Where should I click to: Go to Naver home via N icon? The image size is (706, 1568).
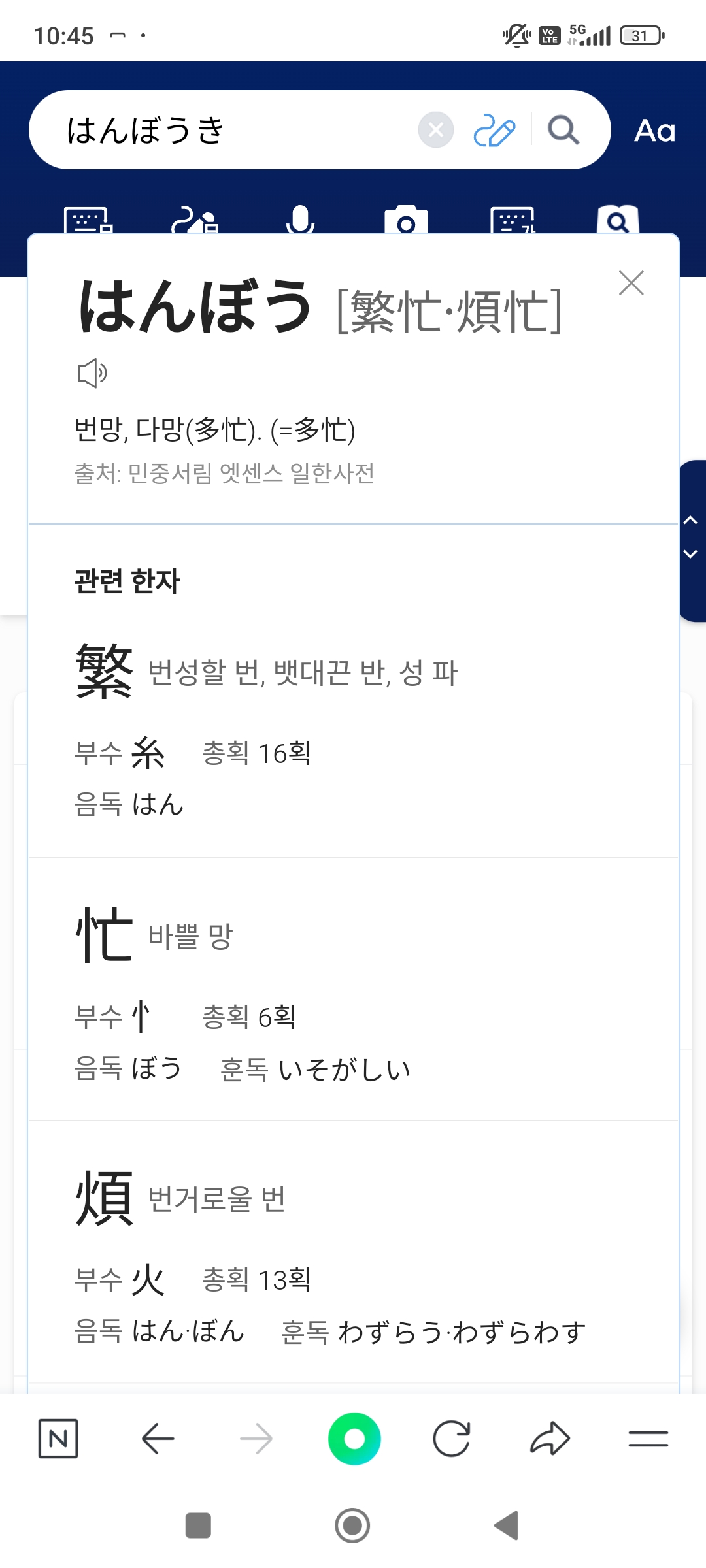(x=58, y=1439)
